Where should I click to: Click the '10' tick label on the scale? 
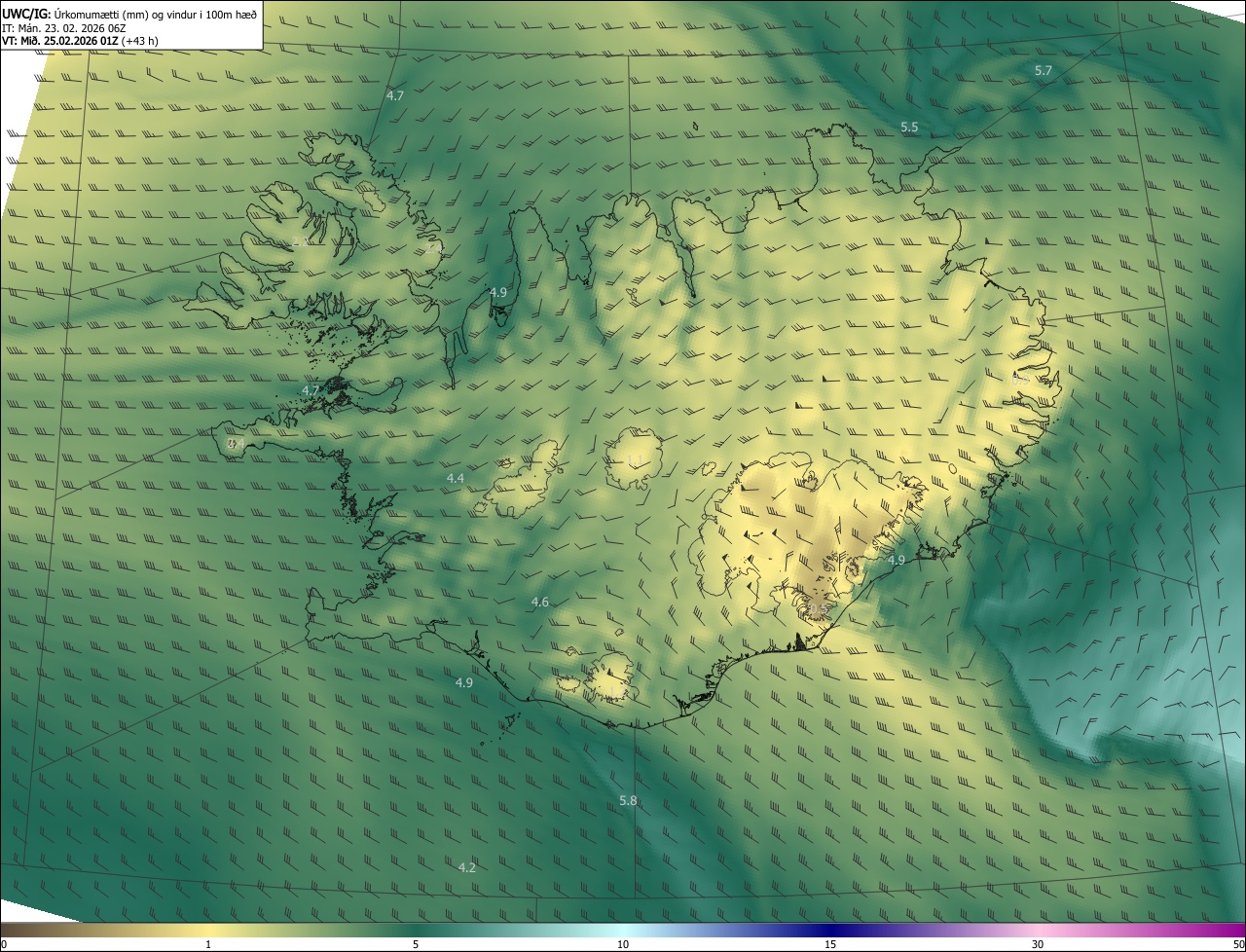coord(623,945)
